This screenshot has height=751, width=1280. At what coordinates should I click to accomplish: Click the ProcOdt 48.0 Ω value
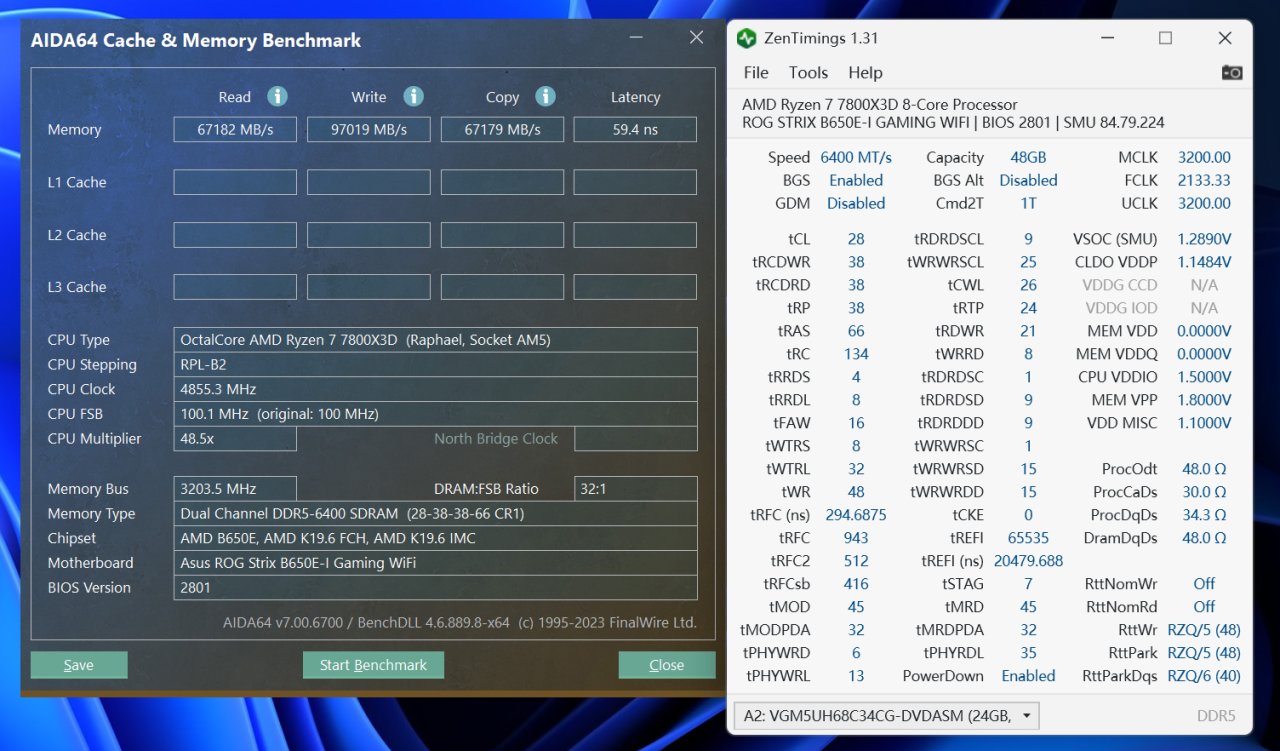coord(1204,469)
